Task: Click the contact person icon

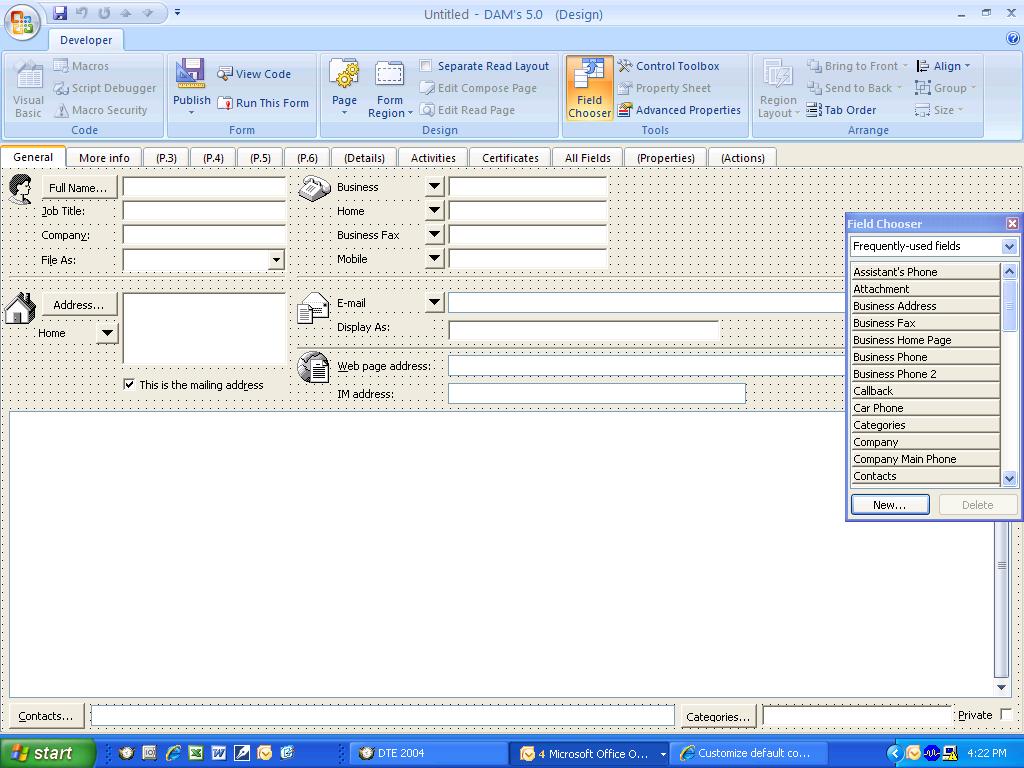Action: [21, 189]
